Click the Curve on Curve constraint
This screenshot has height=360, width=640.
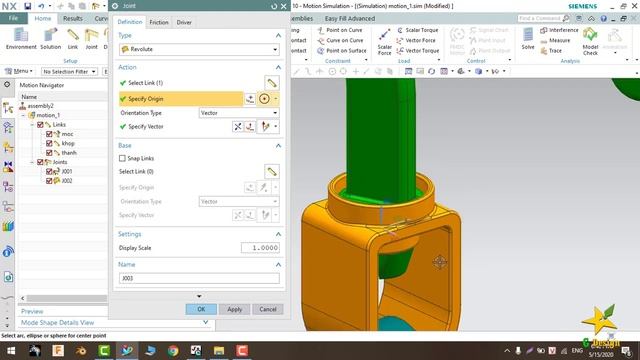pyautogui.click(x=340, y=40)
